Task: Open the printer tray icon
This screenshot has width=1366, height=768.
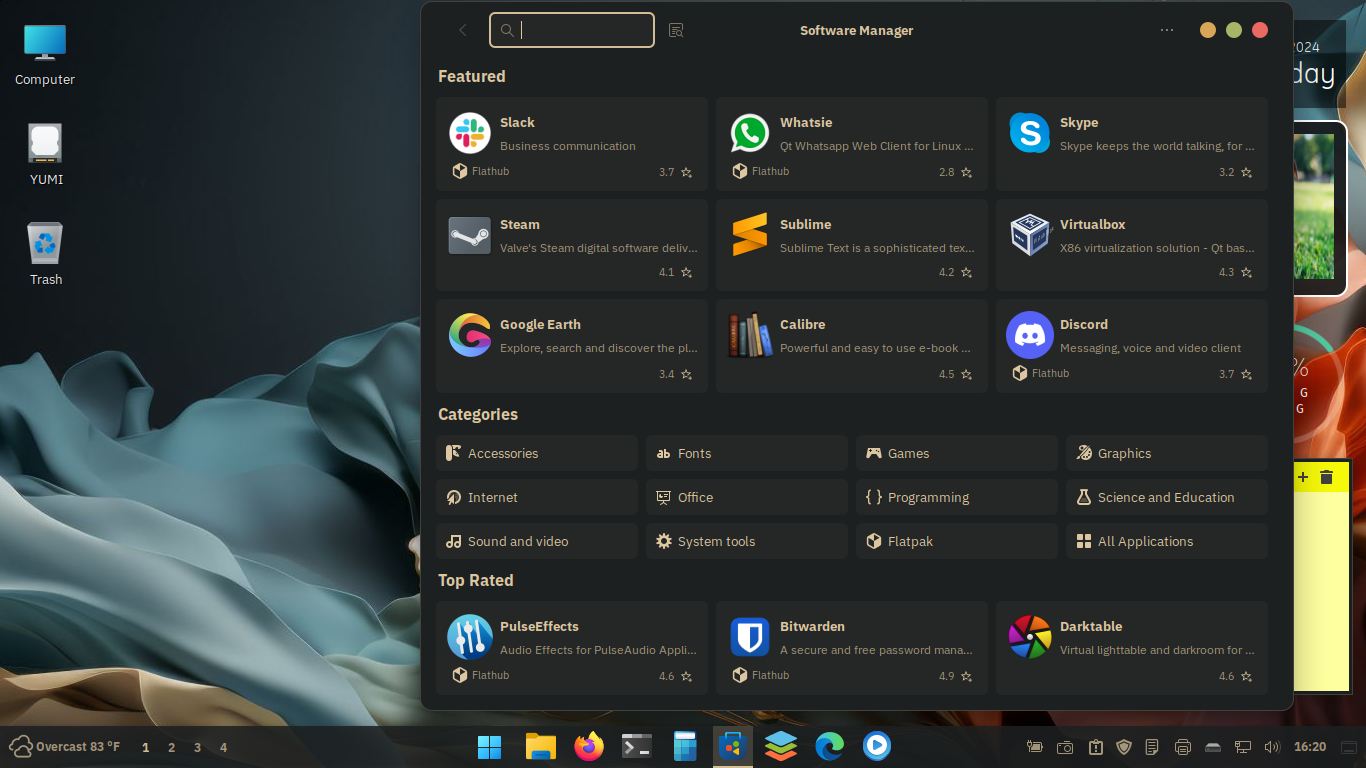Action: click(1183, 747)
